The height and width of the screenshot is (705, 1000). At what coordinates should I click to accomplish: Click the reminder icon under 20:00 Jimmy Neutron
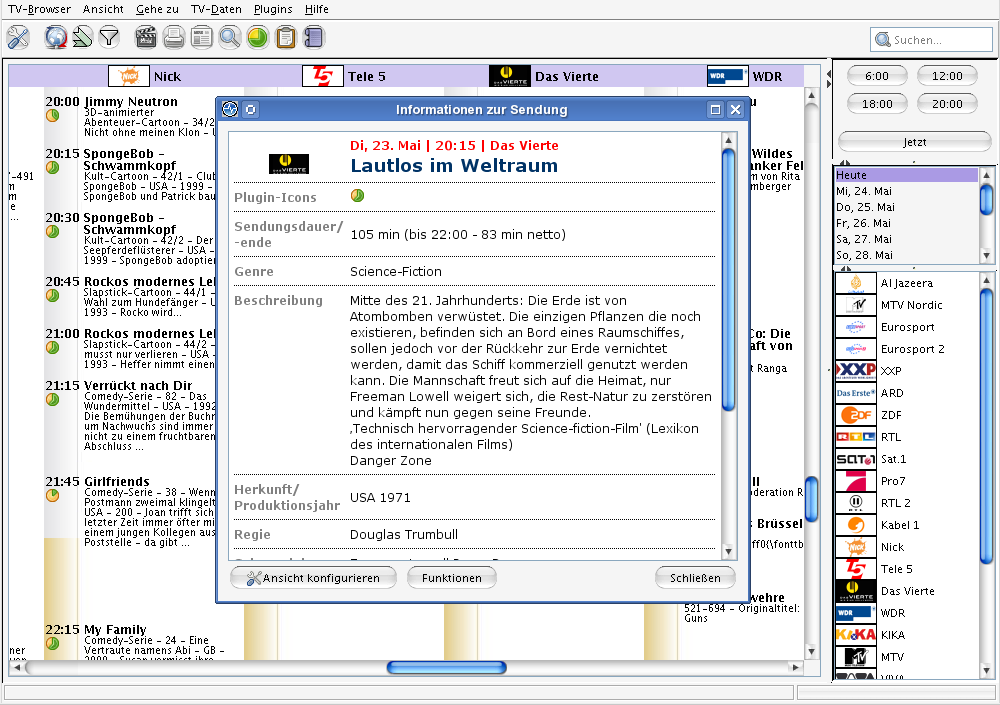click(52, 115)
